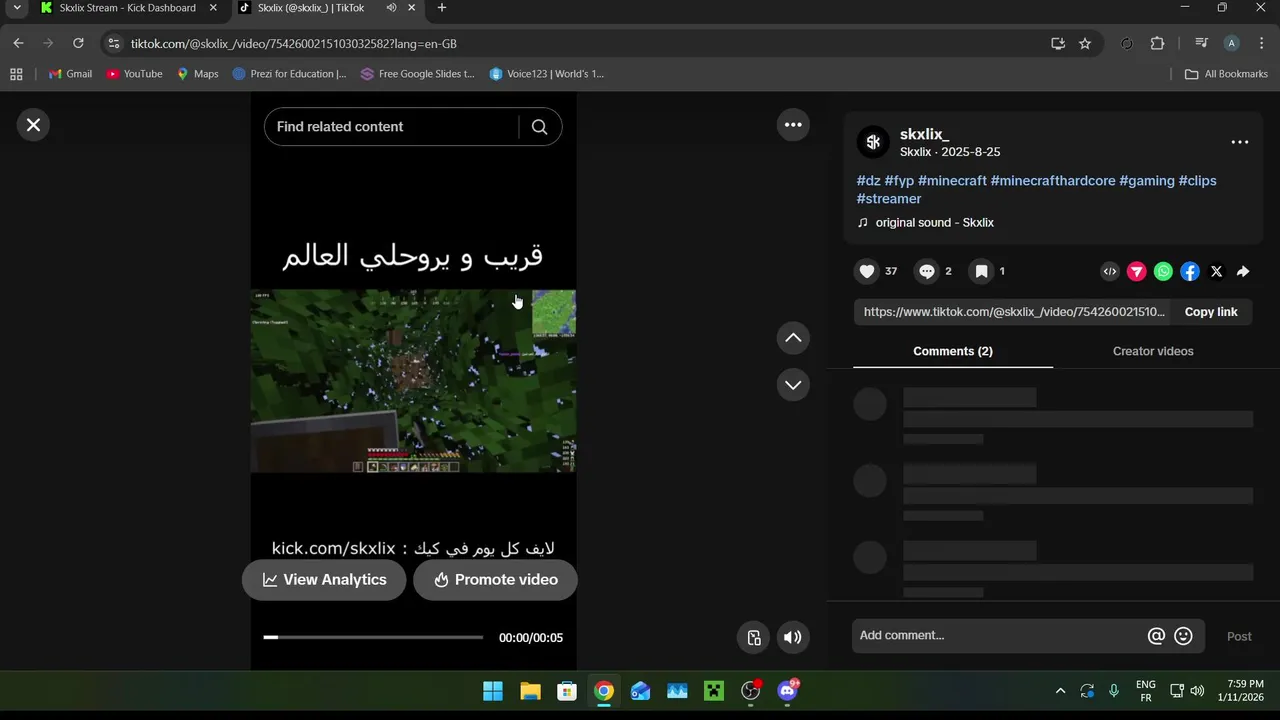Open the tab search dropdown arrow
Image resolution: width=1280 pixels, height=720 pixels.
point(17,8)
